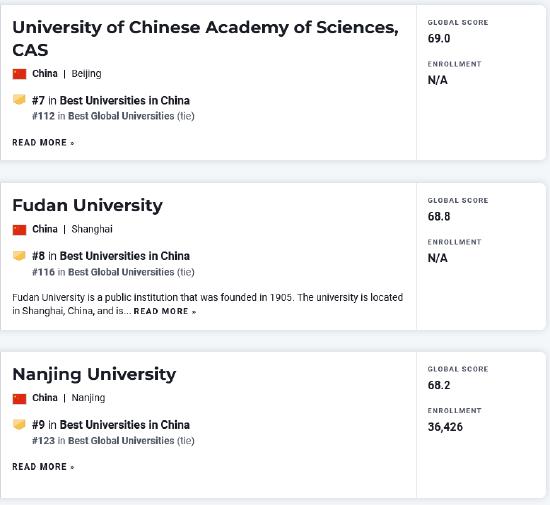Screen dimensions: 550x505
Task: Click READ MORE under the Nanjing University card
Action: click(43, 467)
